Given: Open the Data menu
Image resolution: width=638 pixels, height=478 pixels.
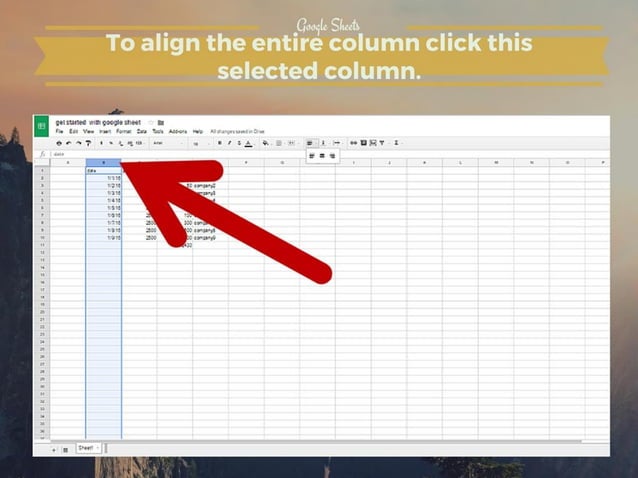Looking at the screenshot, I should pos(142,131).
